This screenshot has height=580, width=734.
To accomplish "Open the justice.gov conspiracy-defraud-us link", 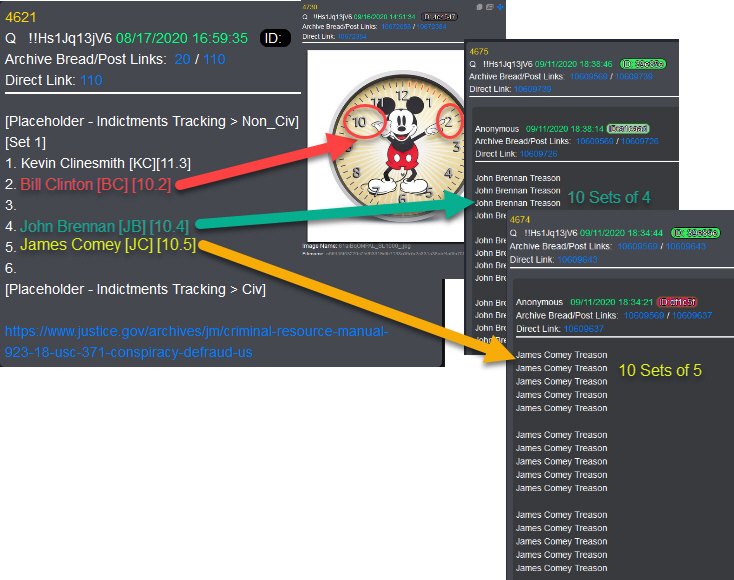I will coord(197,341).
